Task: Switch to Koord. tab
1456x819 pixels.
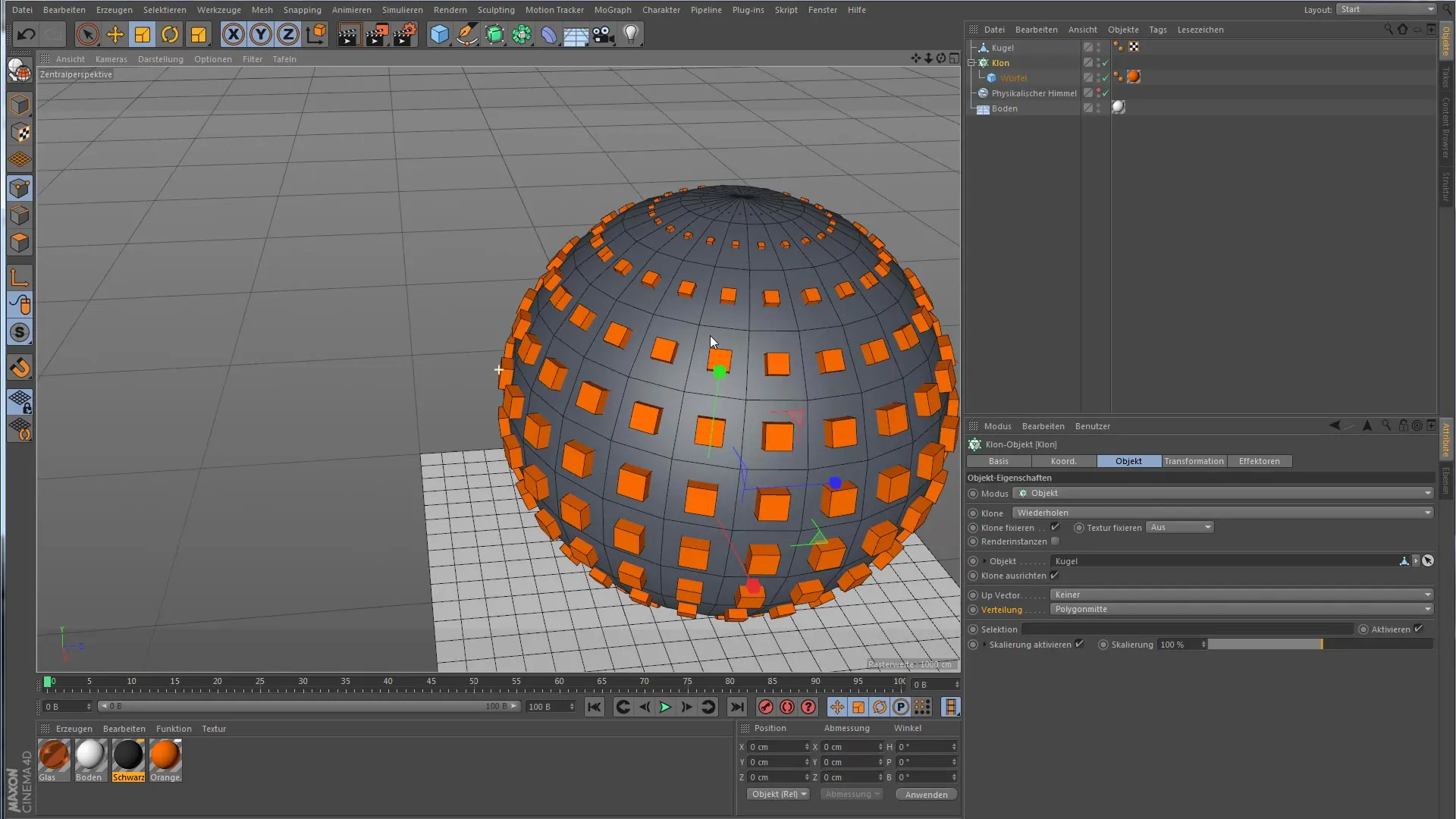Action: click(x=1063, y=461)
